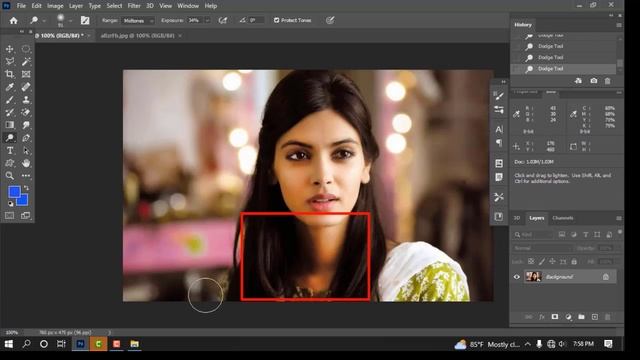Select the Magic Wand tool
This screenshot has width=640, height=360.
(x=26, y=62)
